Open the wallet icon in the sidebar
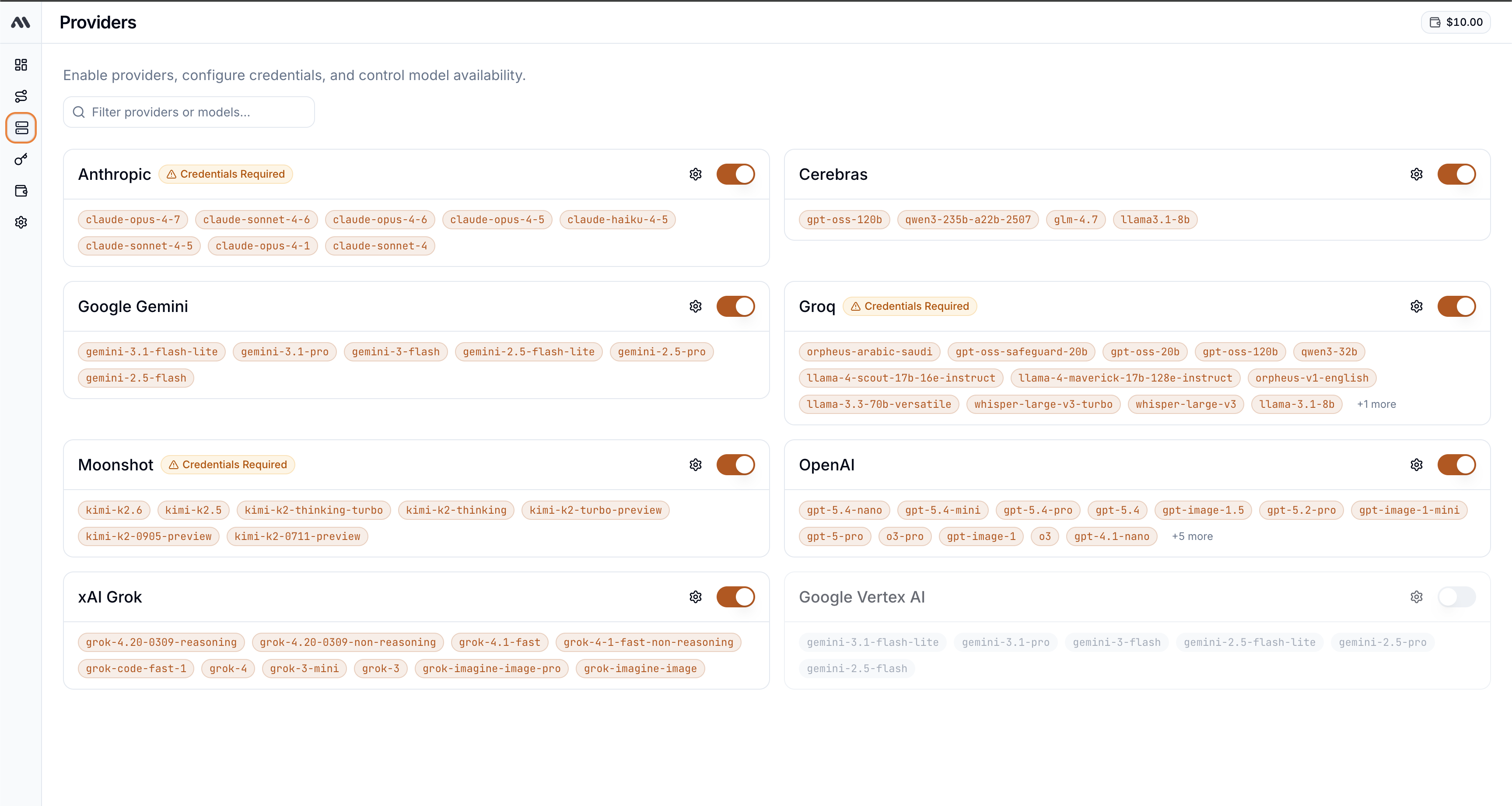This screenshot has width=1512, height=806. click(x=21, y=191)
